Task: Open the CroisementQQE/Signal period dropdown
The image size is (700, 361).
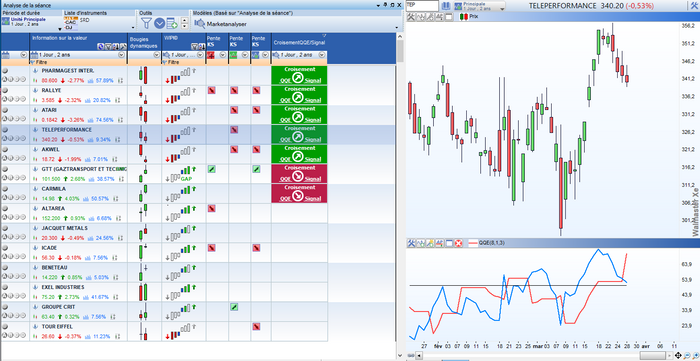Action: point(321,55)
